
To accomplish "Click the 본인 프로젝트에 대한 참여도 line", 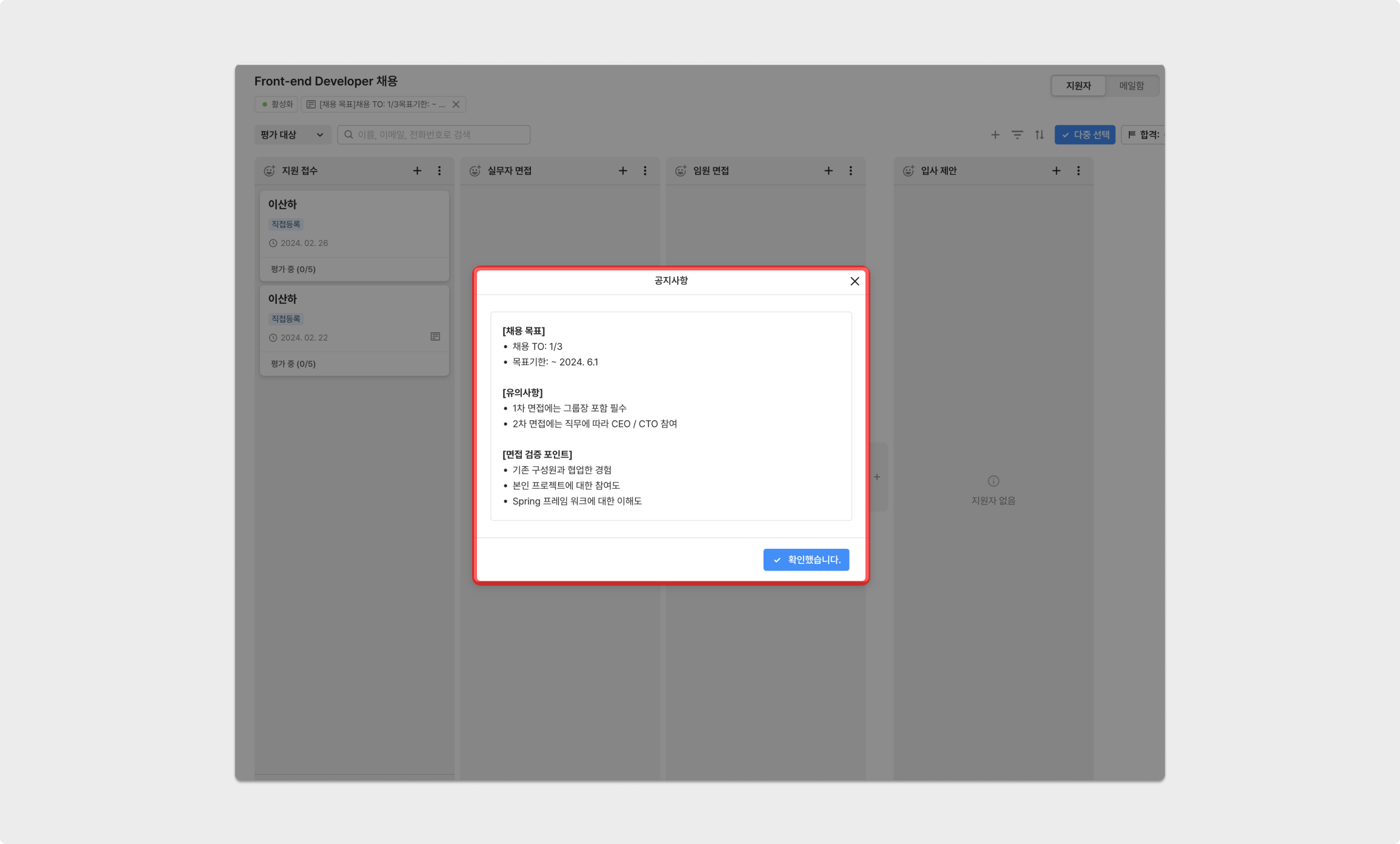I will [566, 486].
